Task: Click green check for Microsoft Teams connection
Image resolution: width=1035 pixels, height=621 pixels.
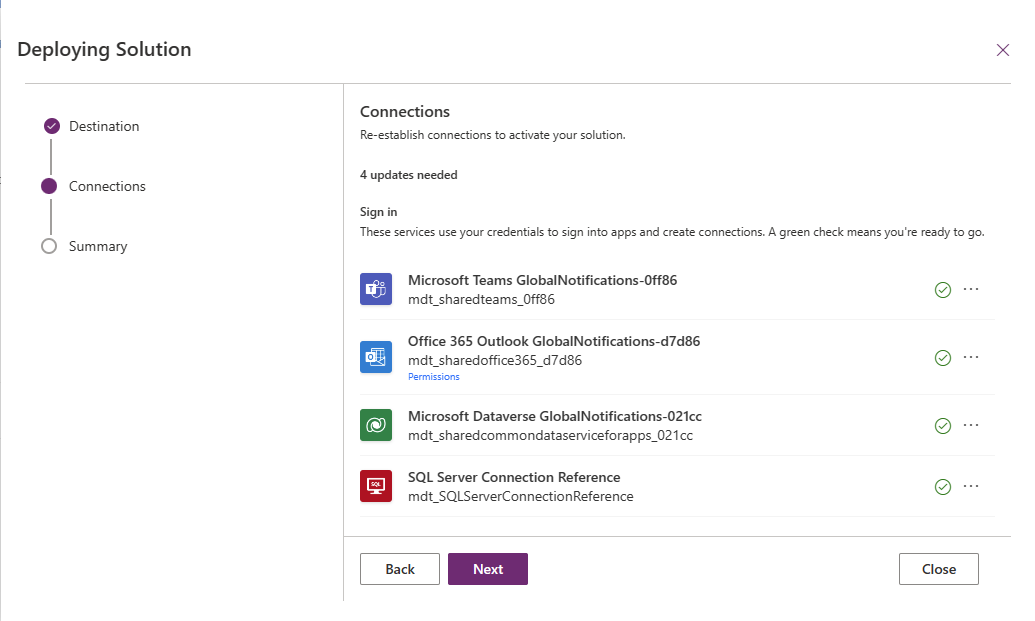Action: tap(943, 290)
